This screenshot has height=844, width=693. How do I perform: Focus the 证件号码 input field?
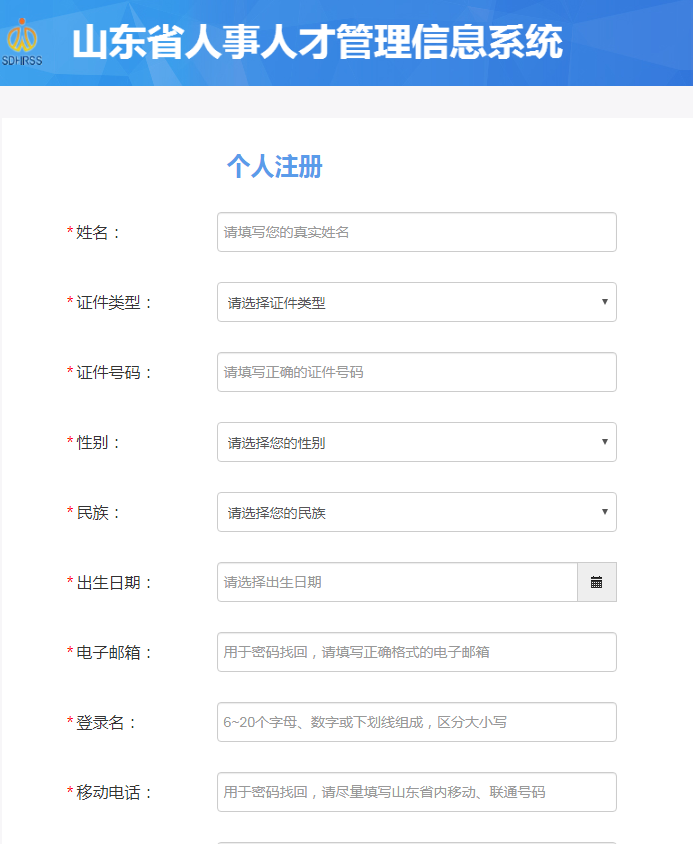(x=416, y=372)
